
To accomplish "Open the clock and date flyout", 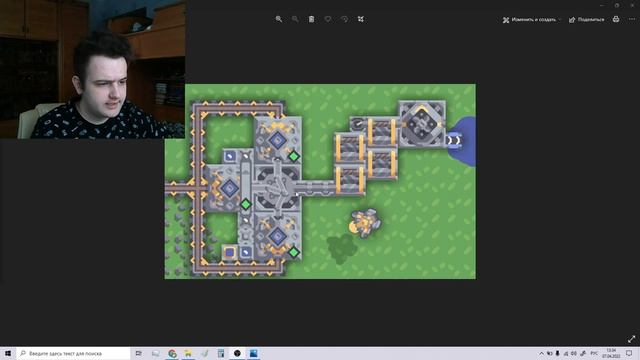I will click(611, 353).
